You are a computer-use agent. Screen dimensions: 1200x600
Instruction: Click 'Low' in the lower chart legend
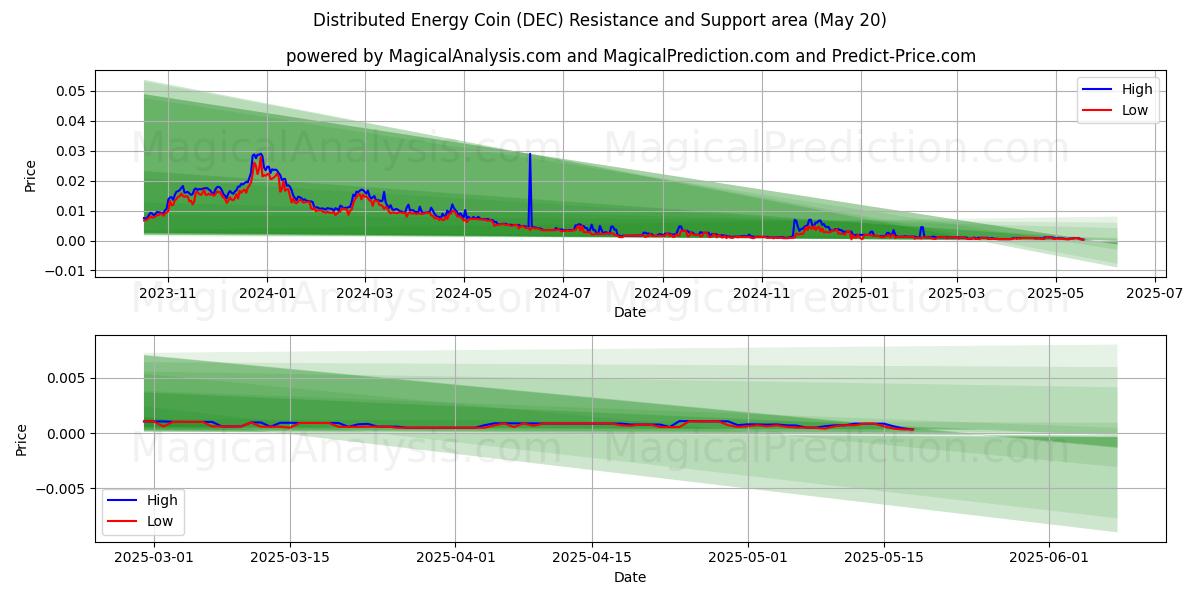[160, 521]
